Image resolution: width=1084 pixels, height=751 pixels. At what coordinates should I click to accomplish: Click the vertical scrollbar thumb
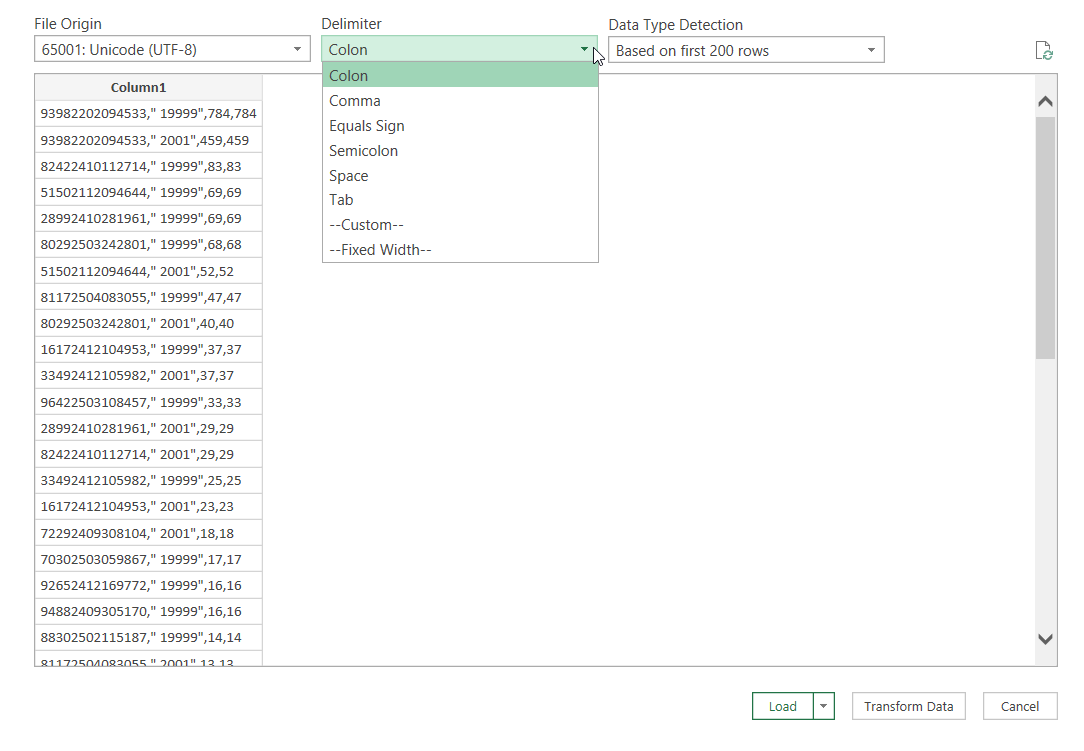pyautogui.click(x=1045, y=238)
